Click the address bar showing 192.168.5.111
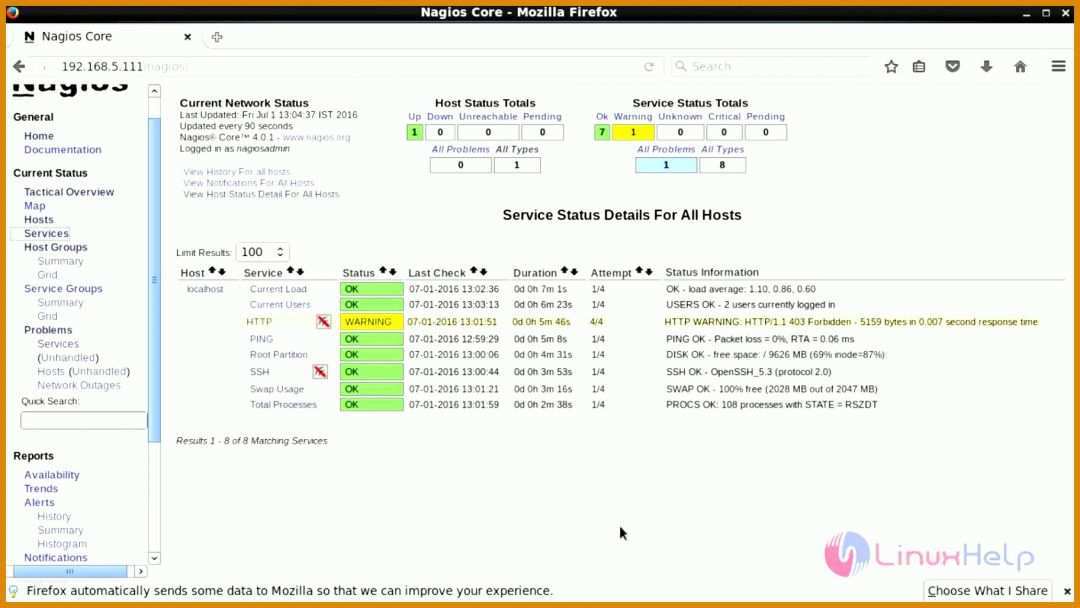The width and height of the screenshot is (1080, 608). point(344,67)
